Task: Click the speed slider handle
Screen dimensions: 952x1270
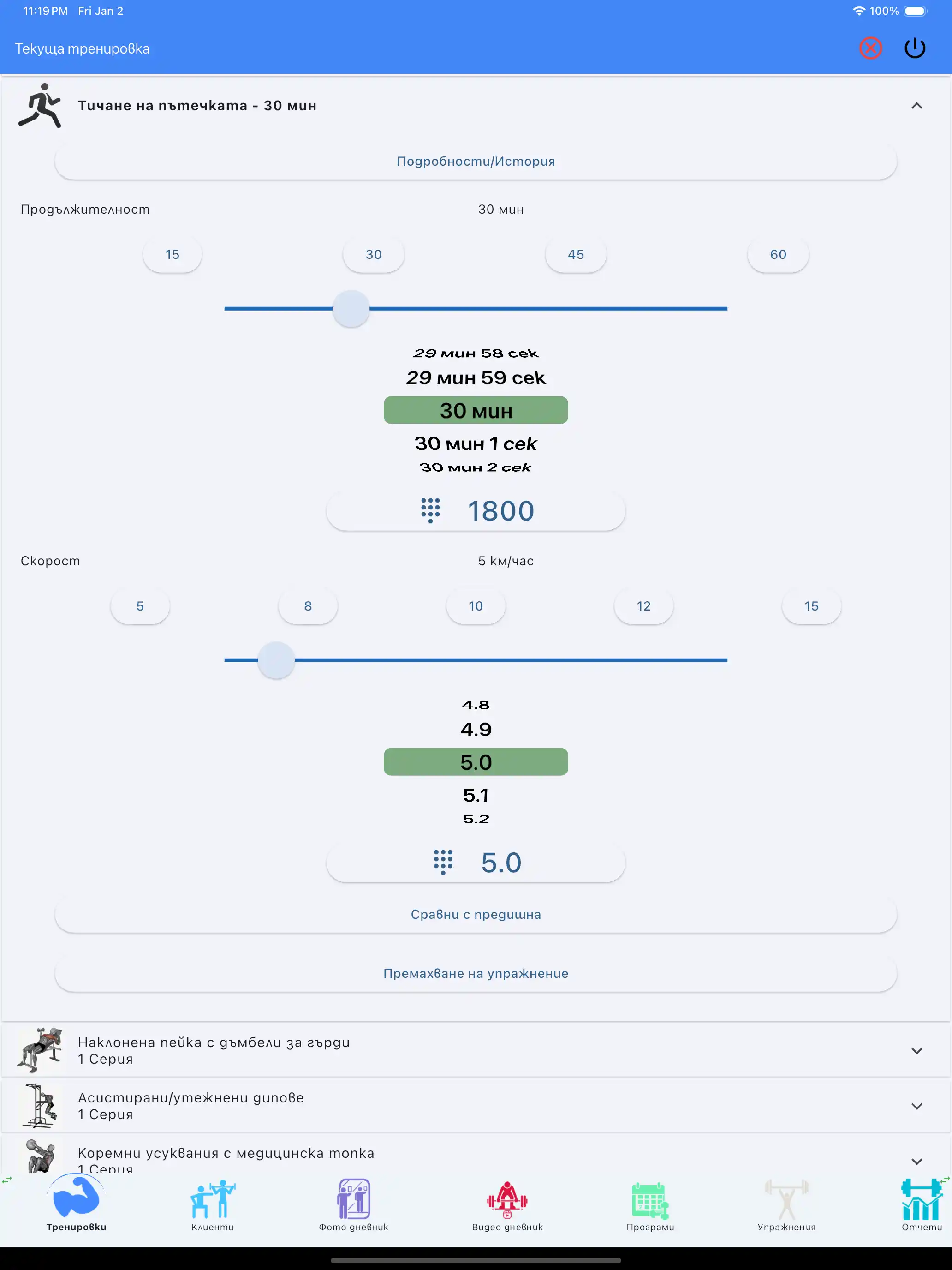Action: click(276, 660)
